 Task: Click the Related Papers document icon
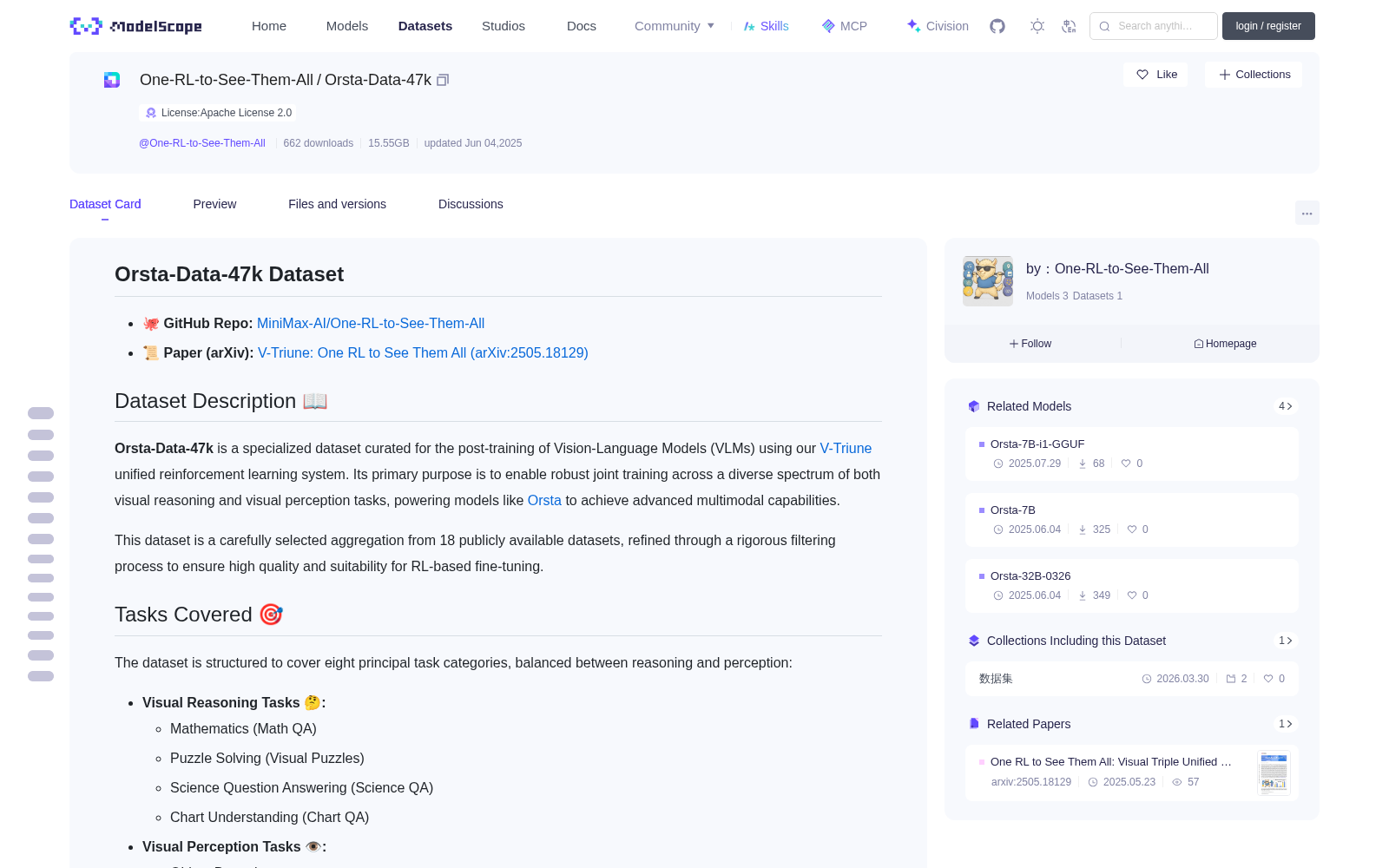[x=974, y=724]
